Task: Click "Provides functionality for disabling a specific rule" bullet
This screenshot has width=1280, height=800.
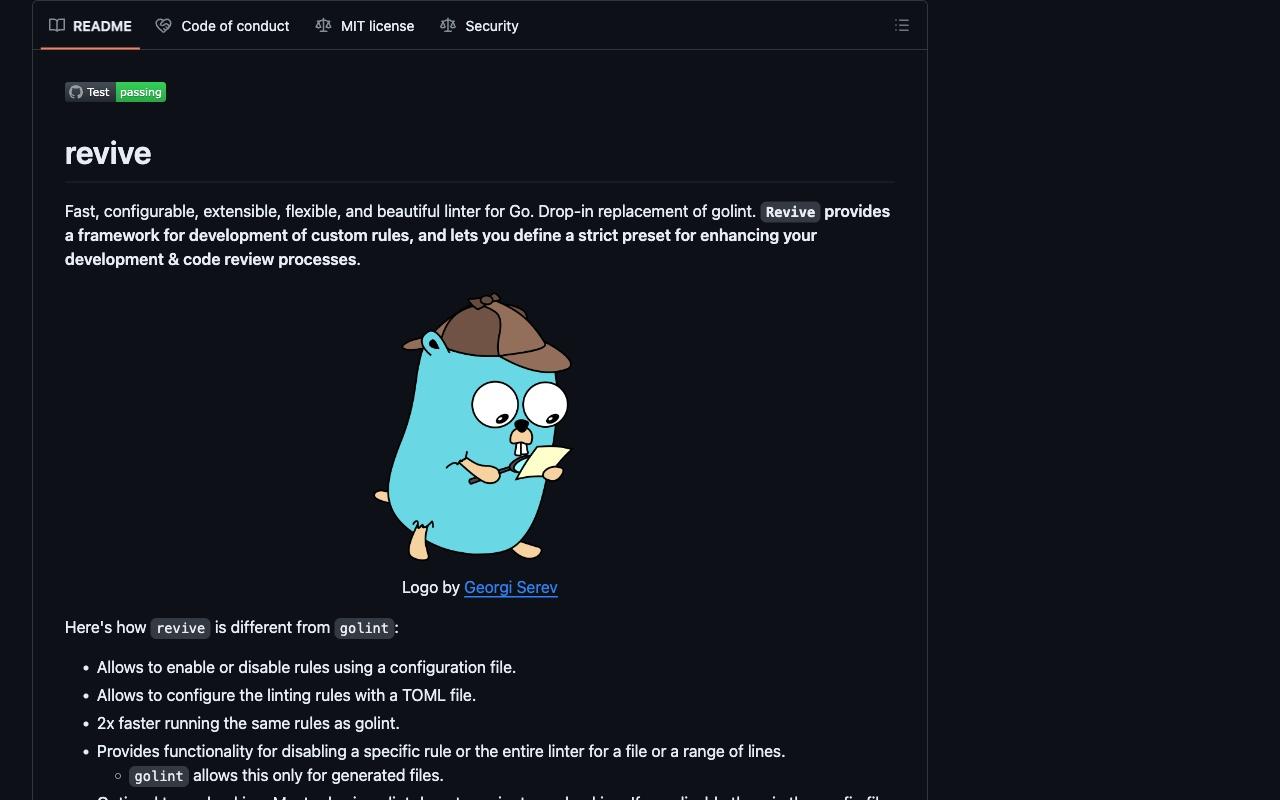Action: [x=441, y=751]
